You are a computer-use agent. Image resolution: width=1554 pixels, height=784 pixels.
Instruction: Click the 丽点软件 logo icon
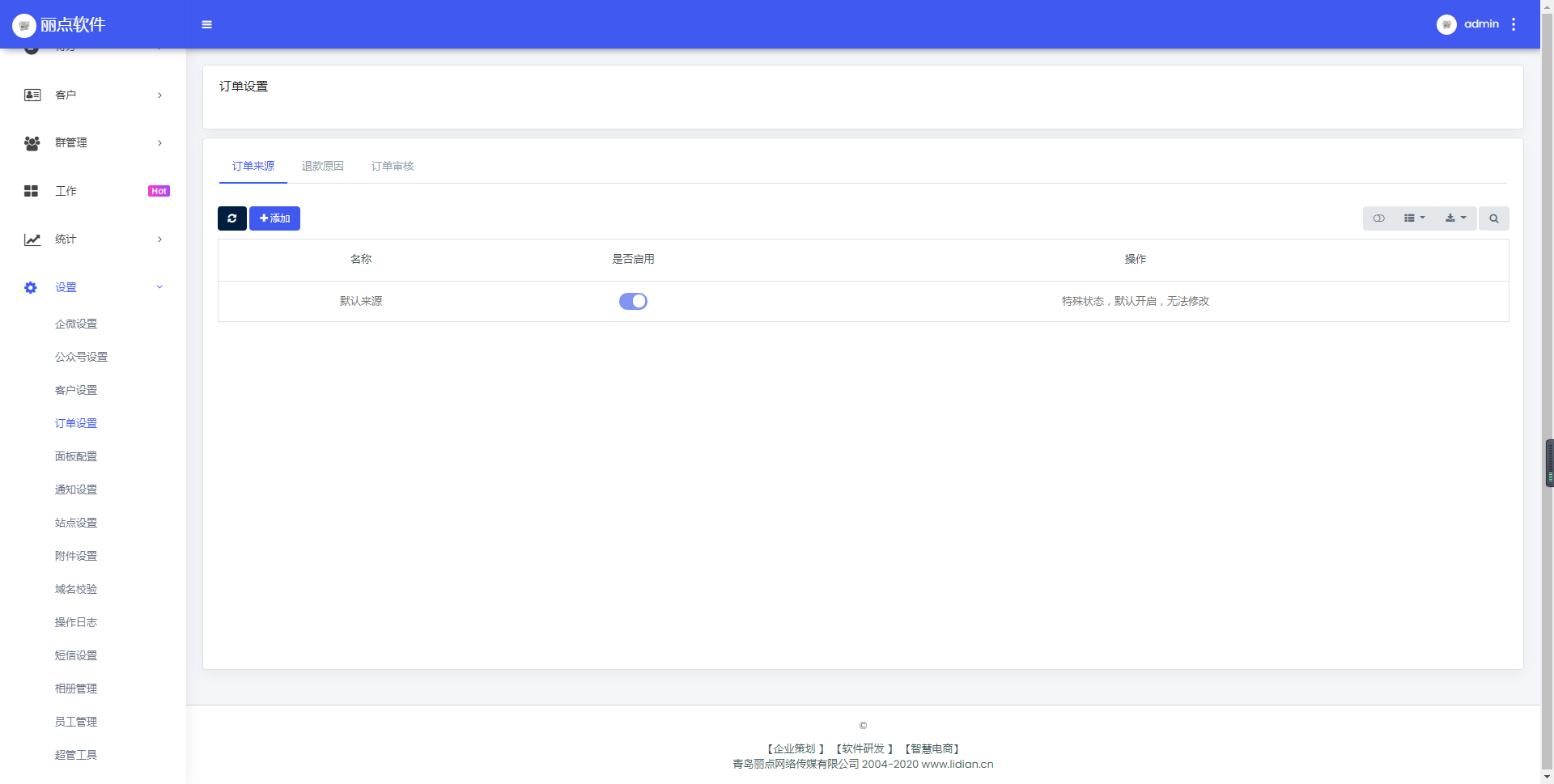pyautogui.click(x=24, y=25)
